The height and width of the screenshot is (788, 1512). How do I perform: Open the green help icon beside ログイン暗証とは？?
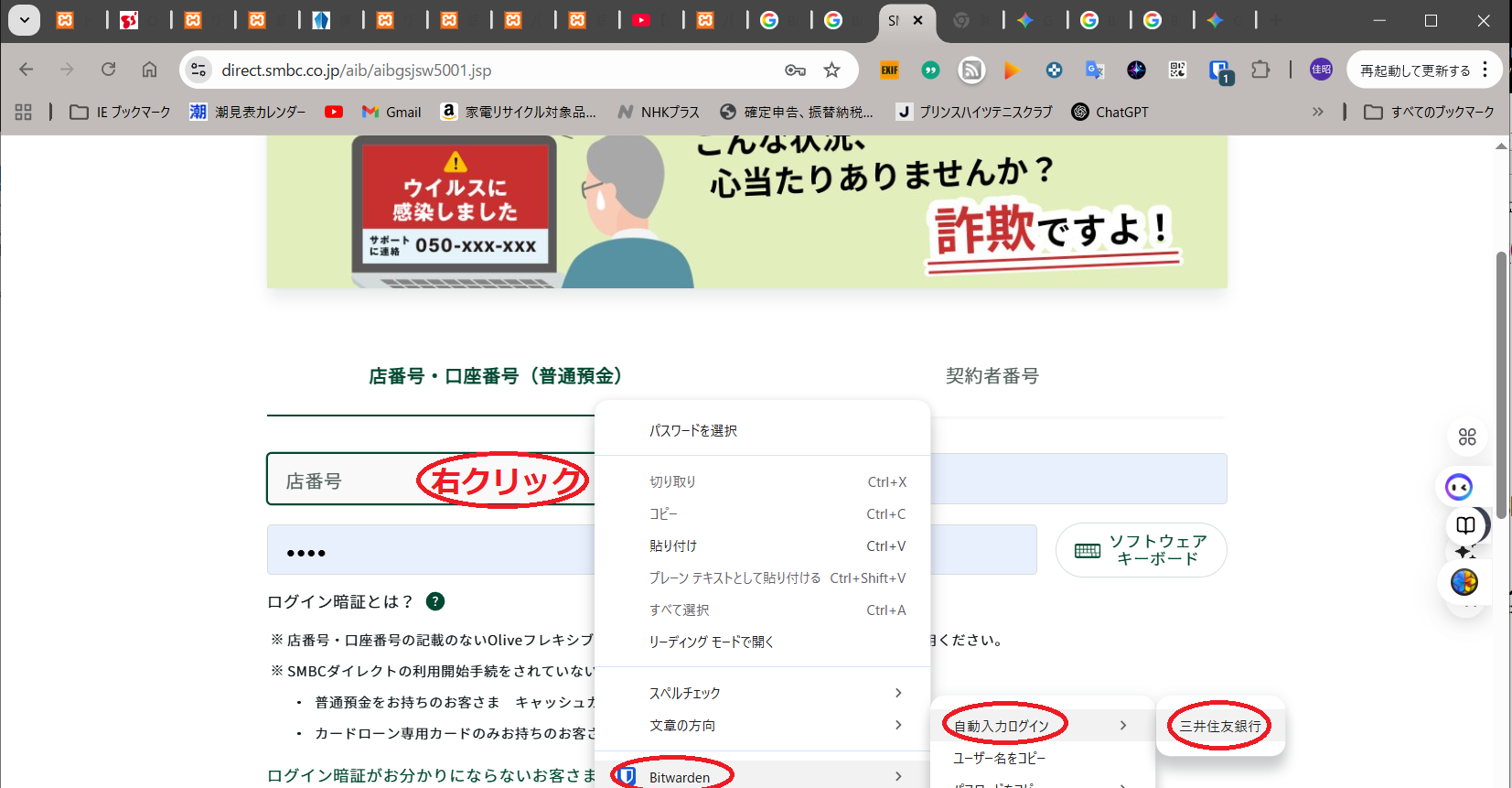435,601
